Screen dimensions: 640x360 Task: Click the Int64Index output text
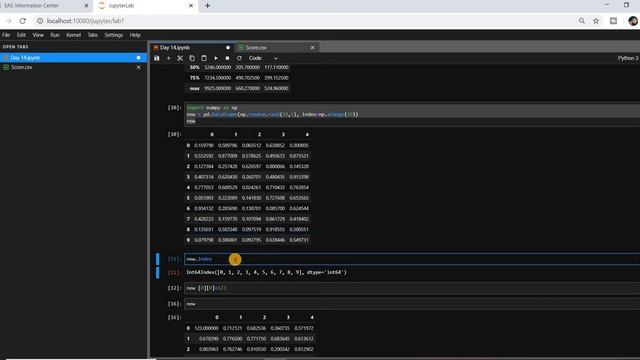click(266, 272)
